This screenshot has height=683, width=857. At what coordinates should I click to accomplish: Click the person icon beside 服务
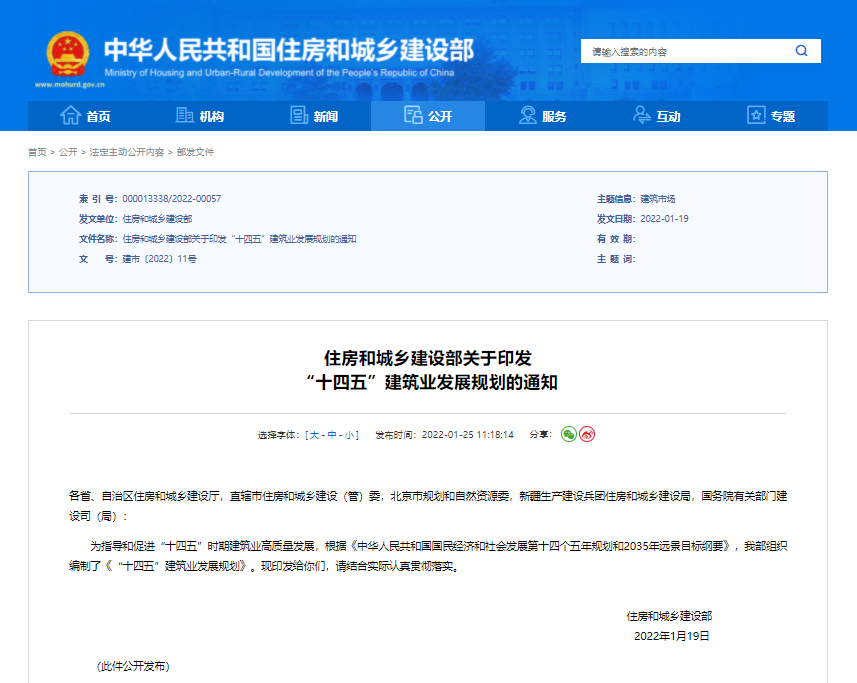(x=528, y=116)
